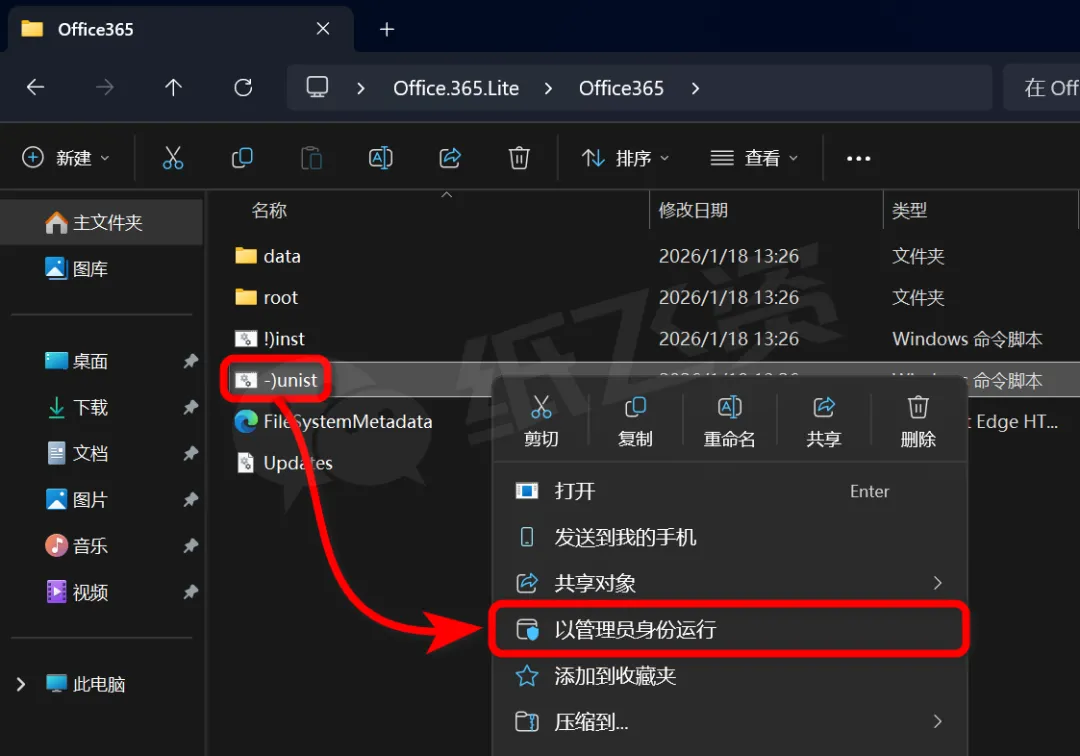1080x756 pixels.
Task: Click 剪切 in the context menu
Action: coord(541,421)
